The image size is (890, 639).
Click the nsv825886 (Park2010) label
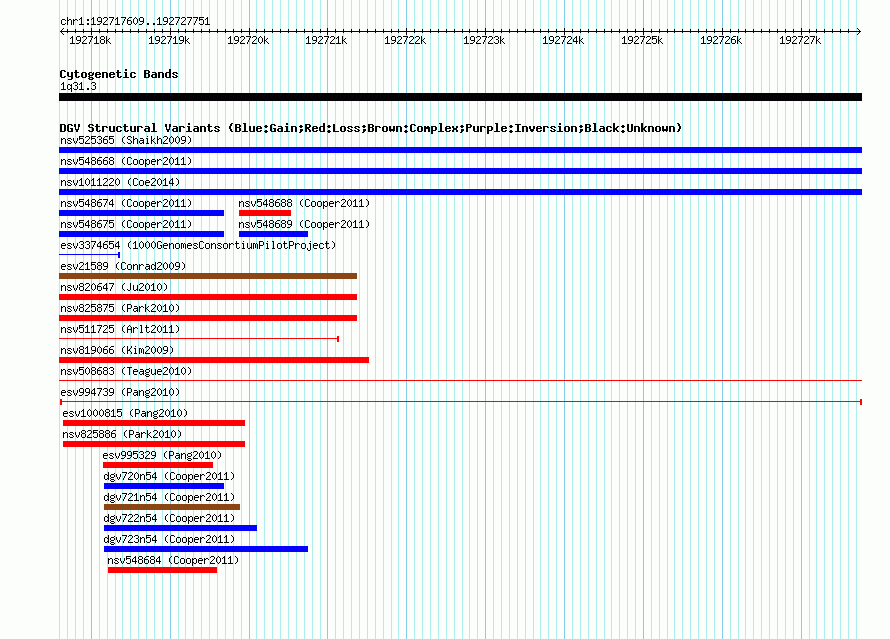point(122,434)
